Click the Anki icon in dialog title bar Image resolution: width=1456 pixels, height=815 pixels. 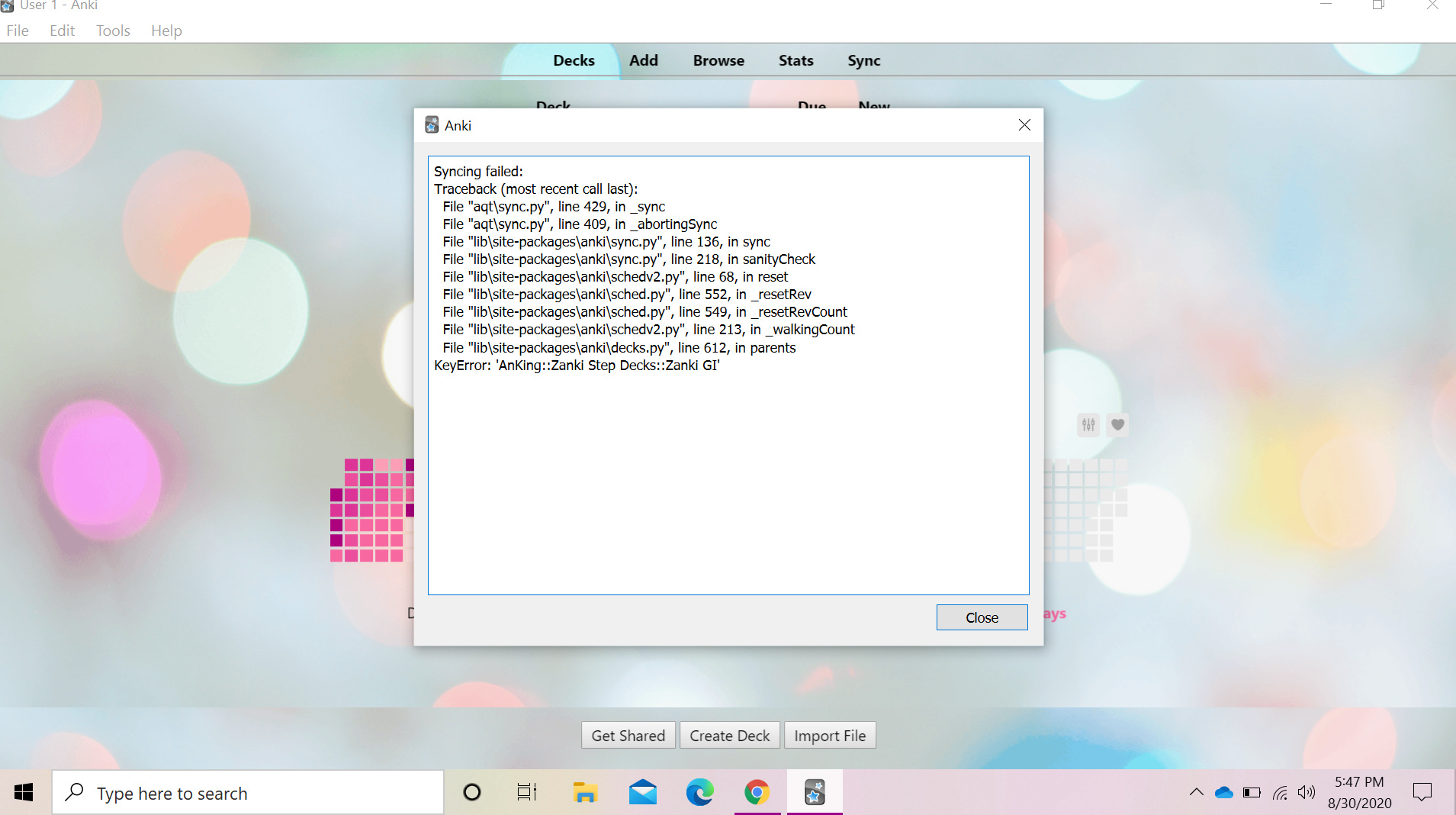[432, 125]
